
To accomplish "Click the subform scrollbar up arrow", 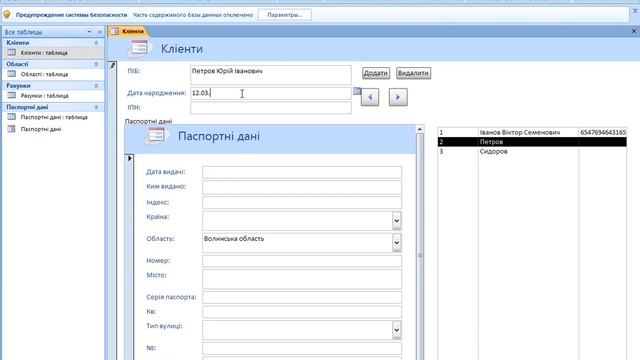I will (420, 129).
